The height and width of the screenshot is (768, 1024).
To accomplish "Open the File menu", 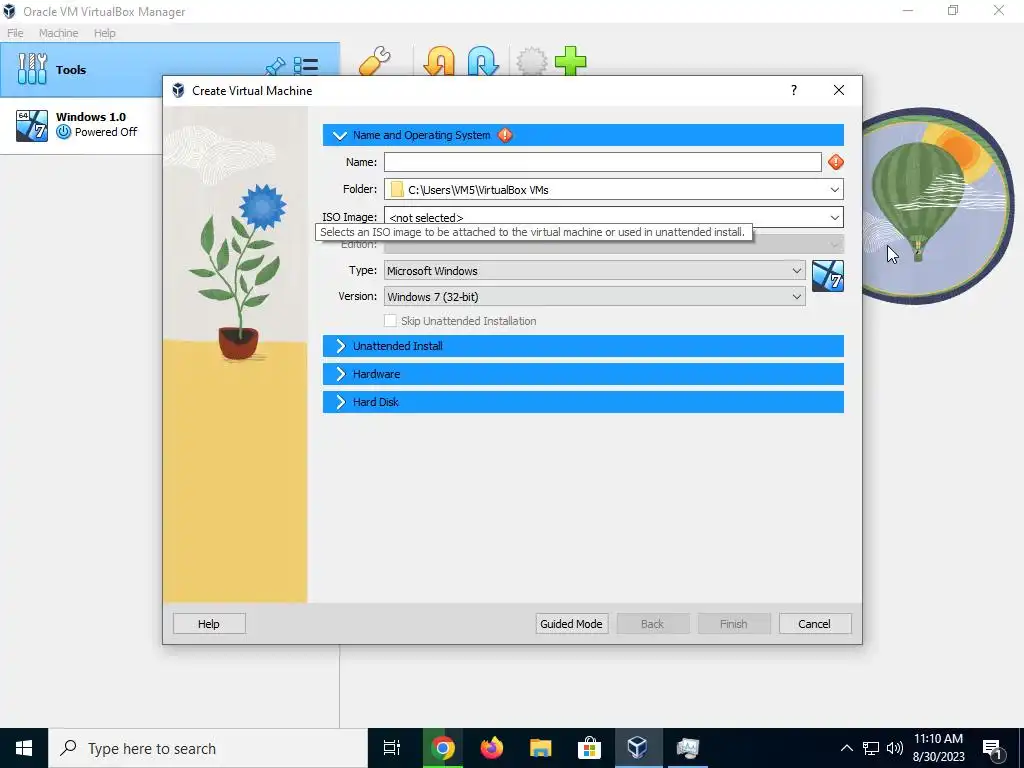I will [15, 33].
